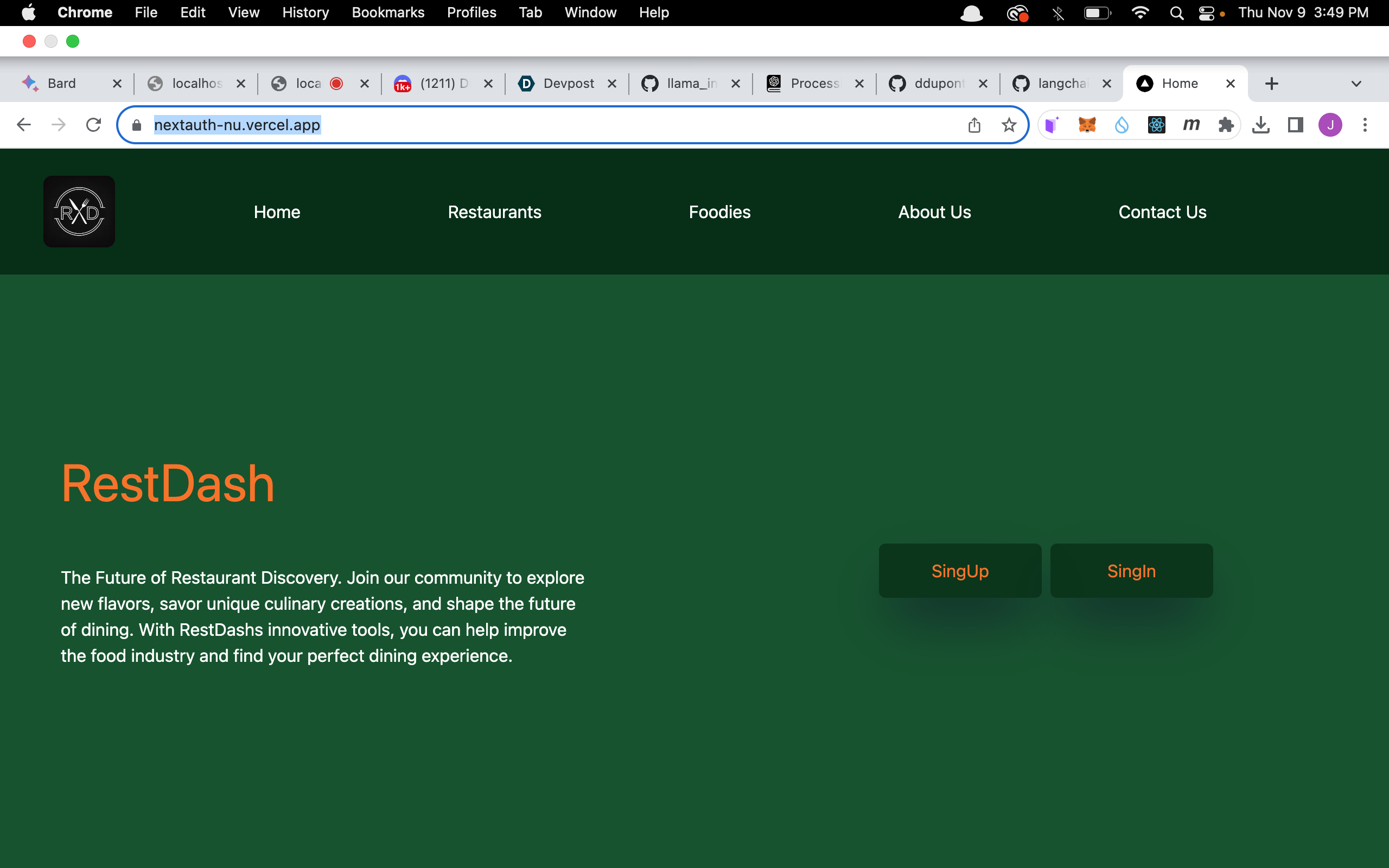The width and height of the screenshot is (1389, 868).
Task: Open the purple J profile menu
Action: [x=1330, y=125]
